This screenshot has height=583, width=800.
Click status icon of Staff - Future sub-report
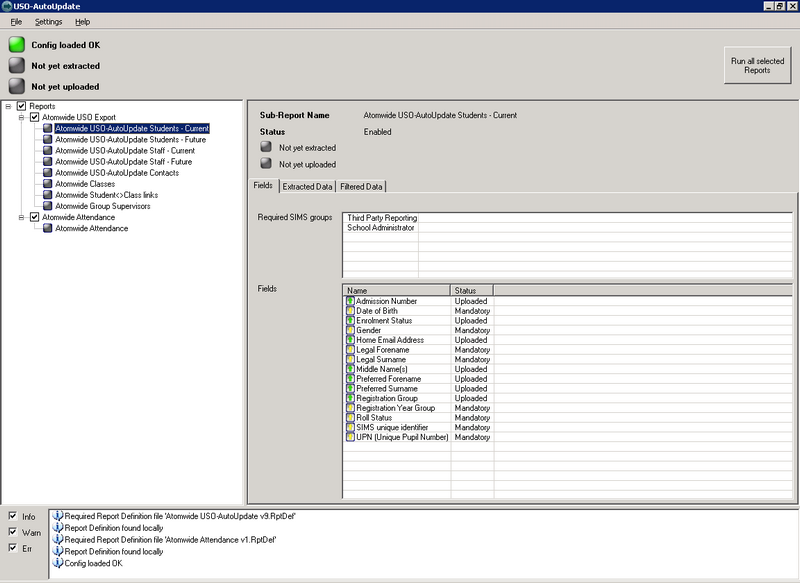tap(47, 161)
